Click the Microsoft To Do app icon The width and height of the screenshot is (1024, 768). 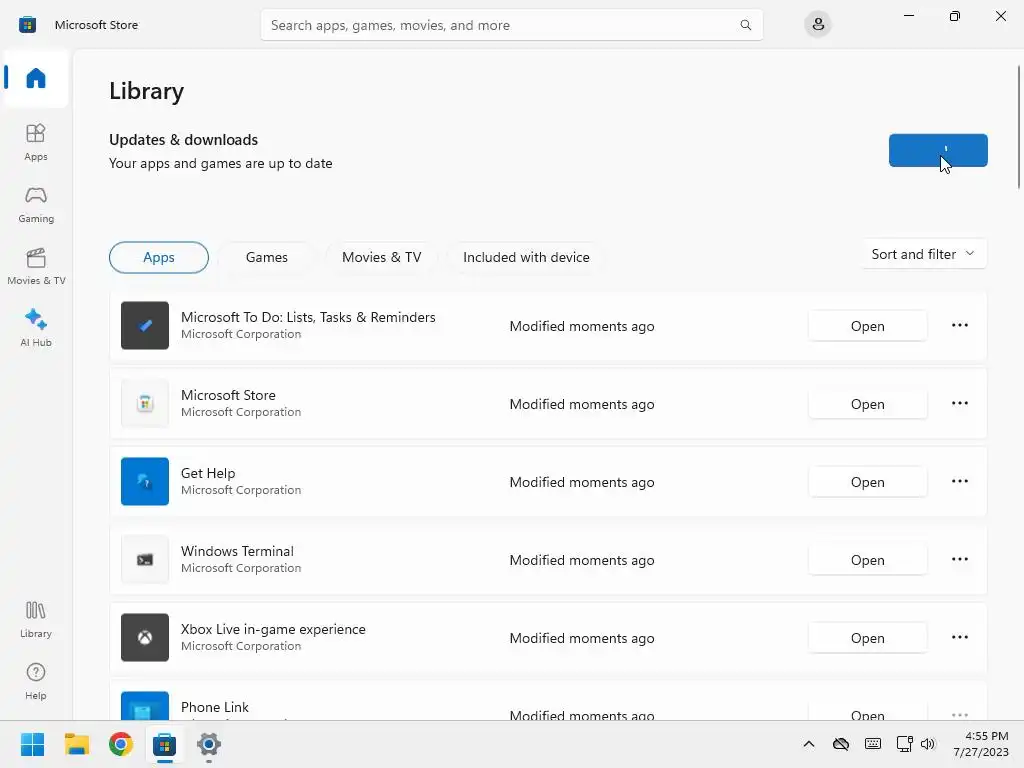click(x=145, y=325)
